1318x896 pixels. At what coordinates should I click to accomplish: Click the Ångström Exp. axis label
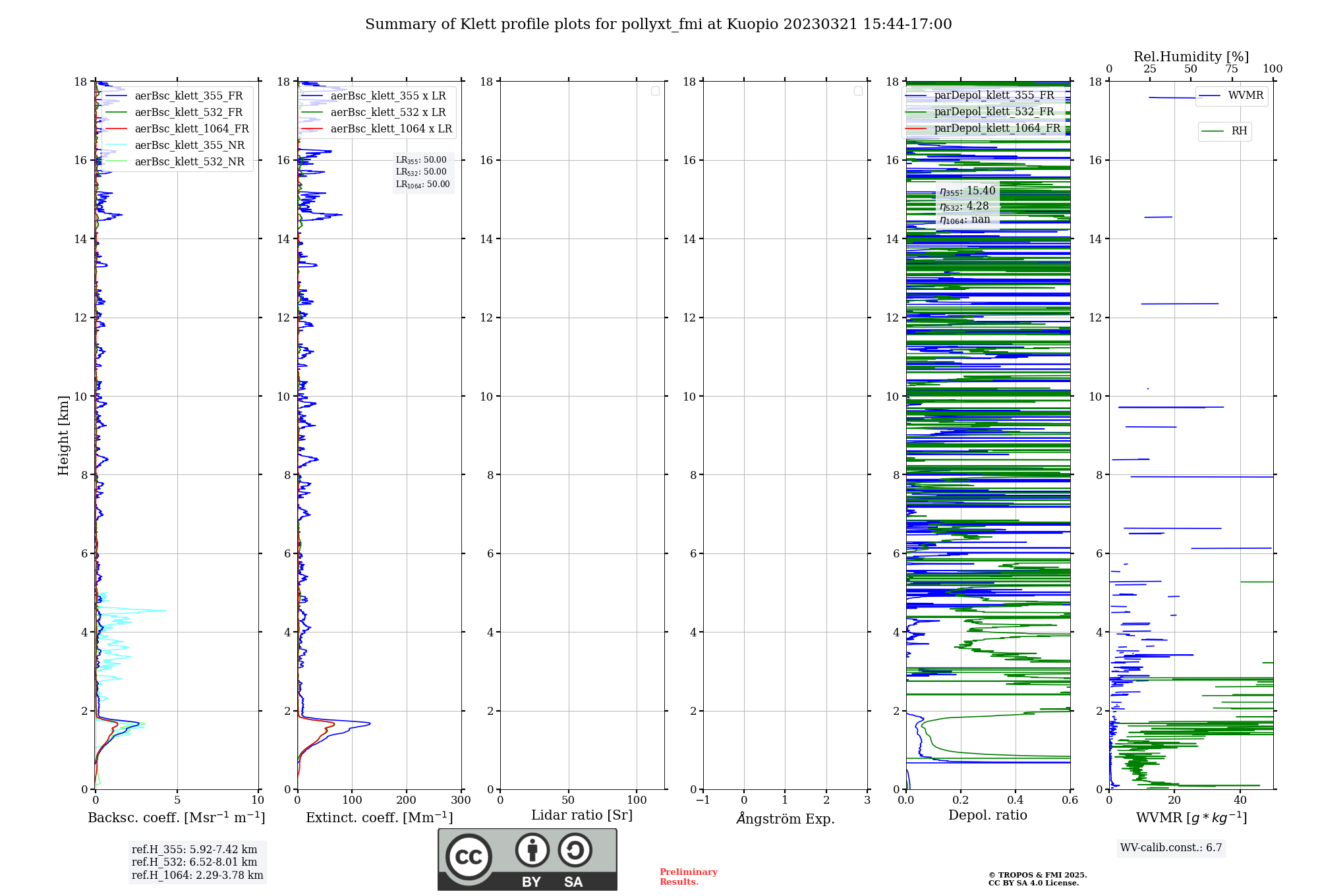point(786,818)
